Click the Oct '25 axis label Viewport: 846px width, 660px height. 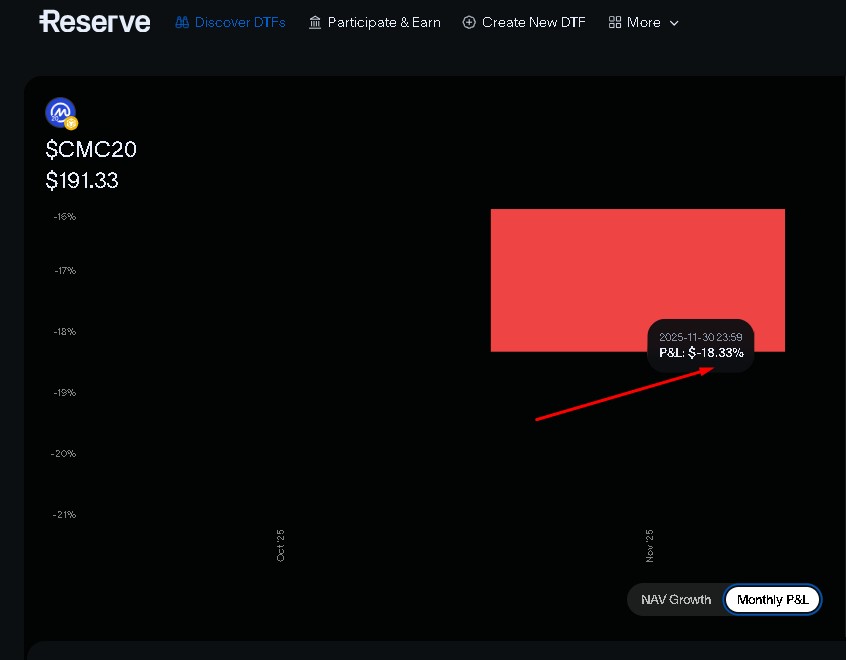281,545
